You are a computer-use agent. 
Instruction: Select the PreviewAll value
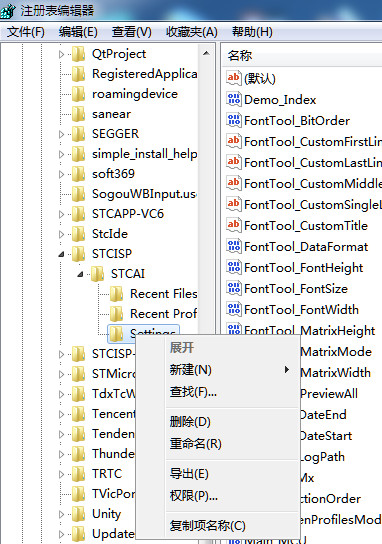tap(329, 393)
